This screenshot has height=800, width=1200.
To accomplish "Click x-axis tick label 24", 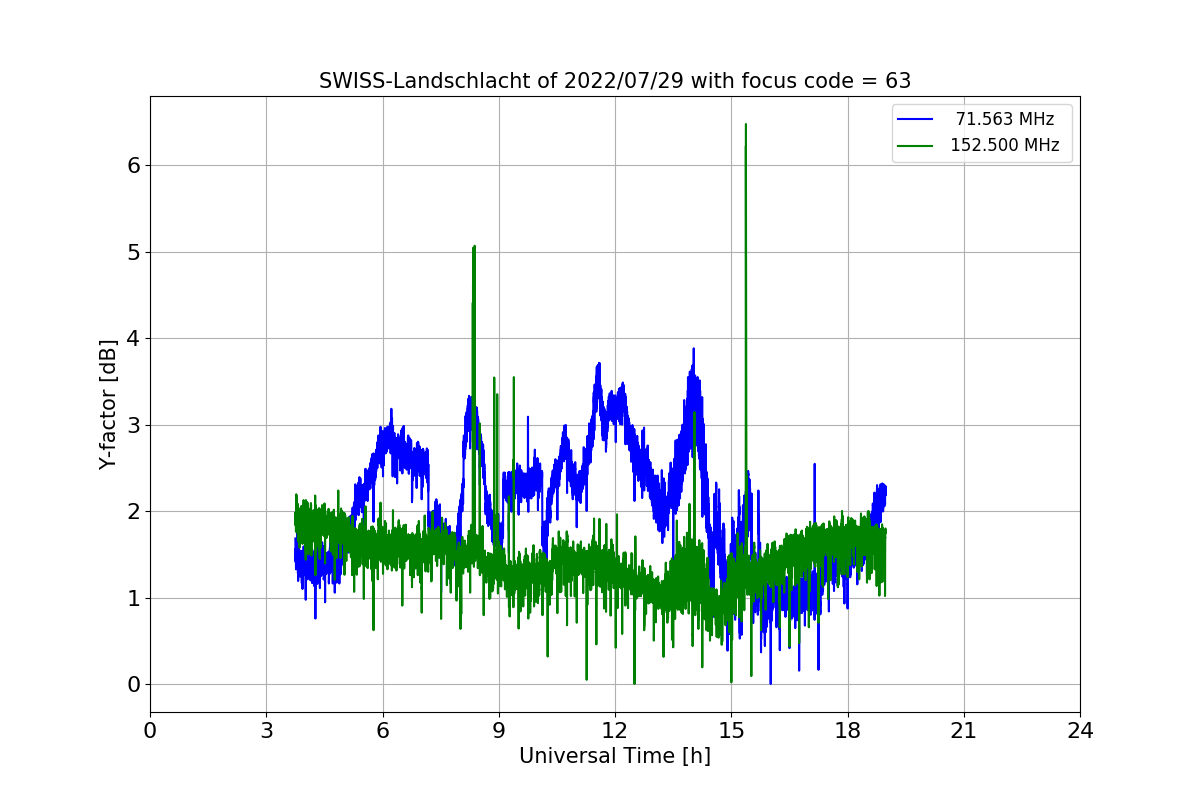I will click(1080, 731).
